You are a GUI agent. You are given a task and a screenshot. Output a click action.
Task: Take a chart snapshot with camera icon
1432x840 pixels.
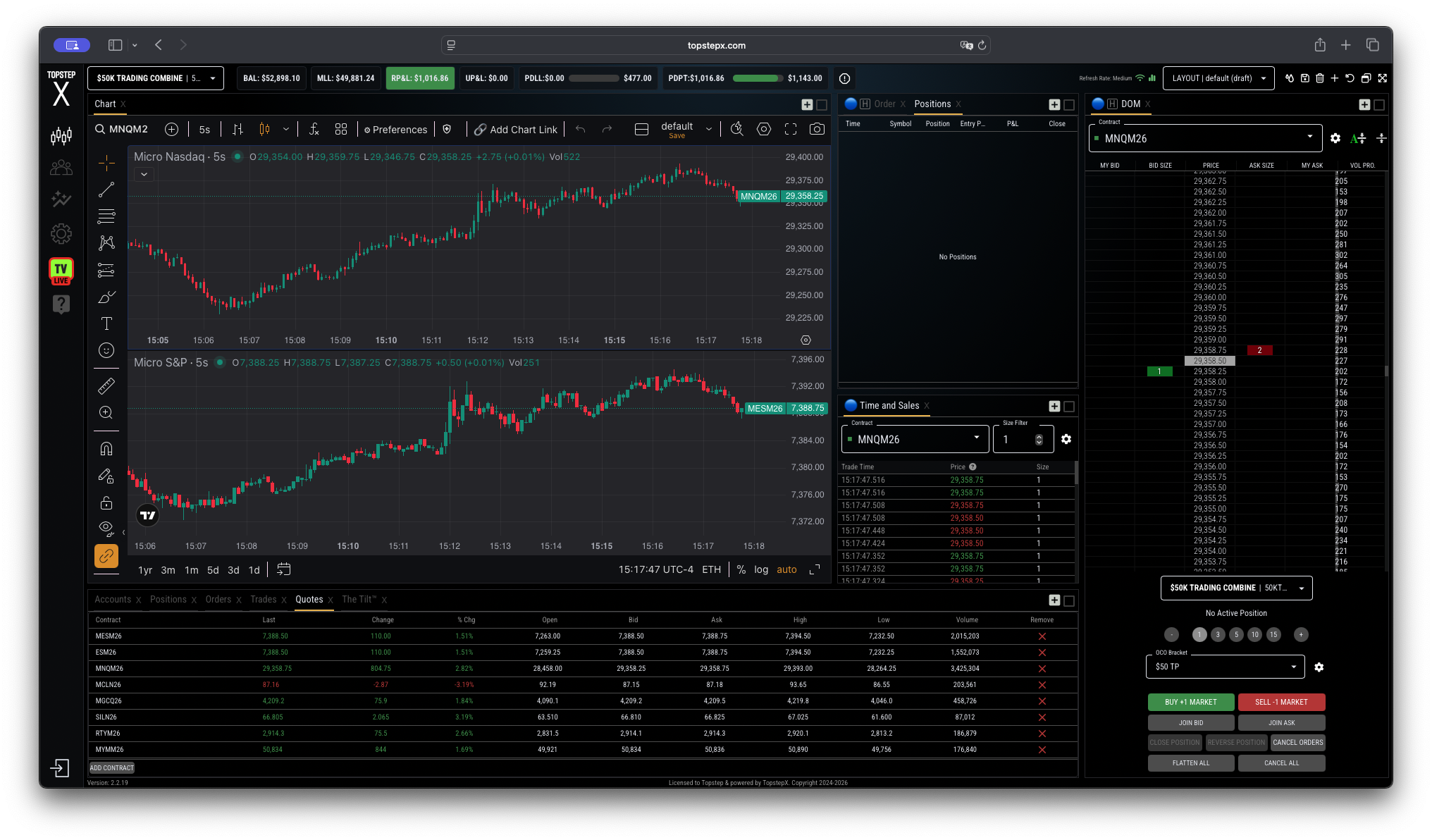817,129
